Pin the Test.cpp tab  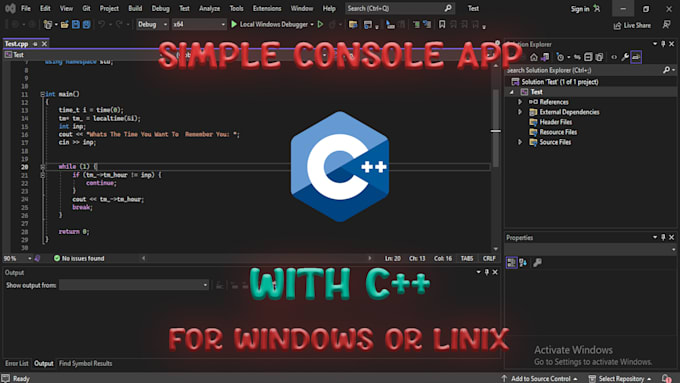click(x=35, y=44)
